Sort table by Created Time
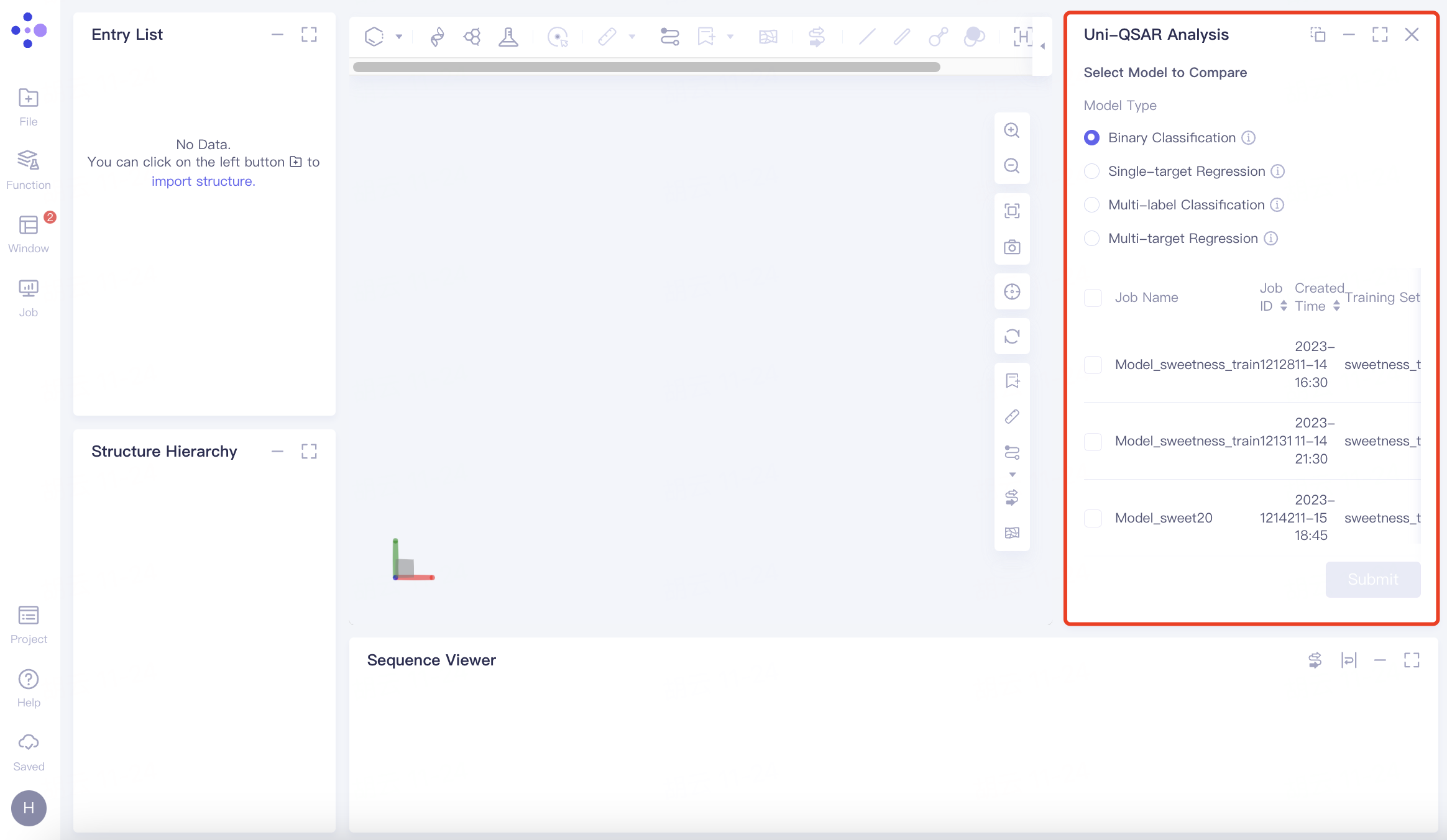1447x840 pixels. pyautogui.click(x=1336, y=306)
